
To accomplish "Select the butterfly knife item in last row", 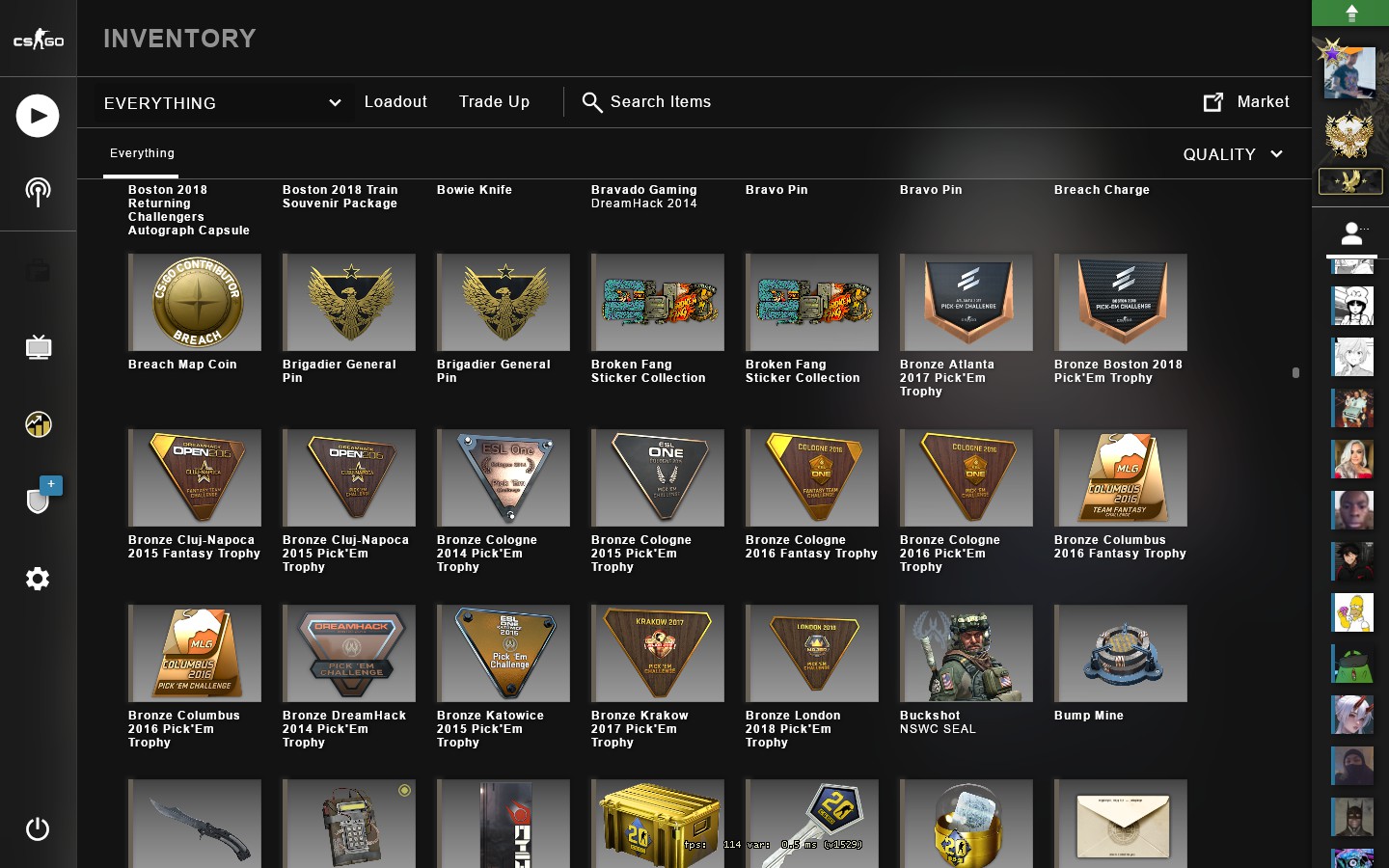I will [x=194, y=824].
